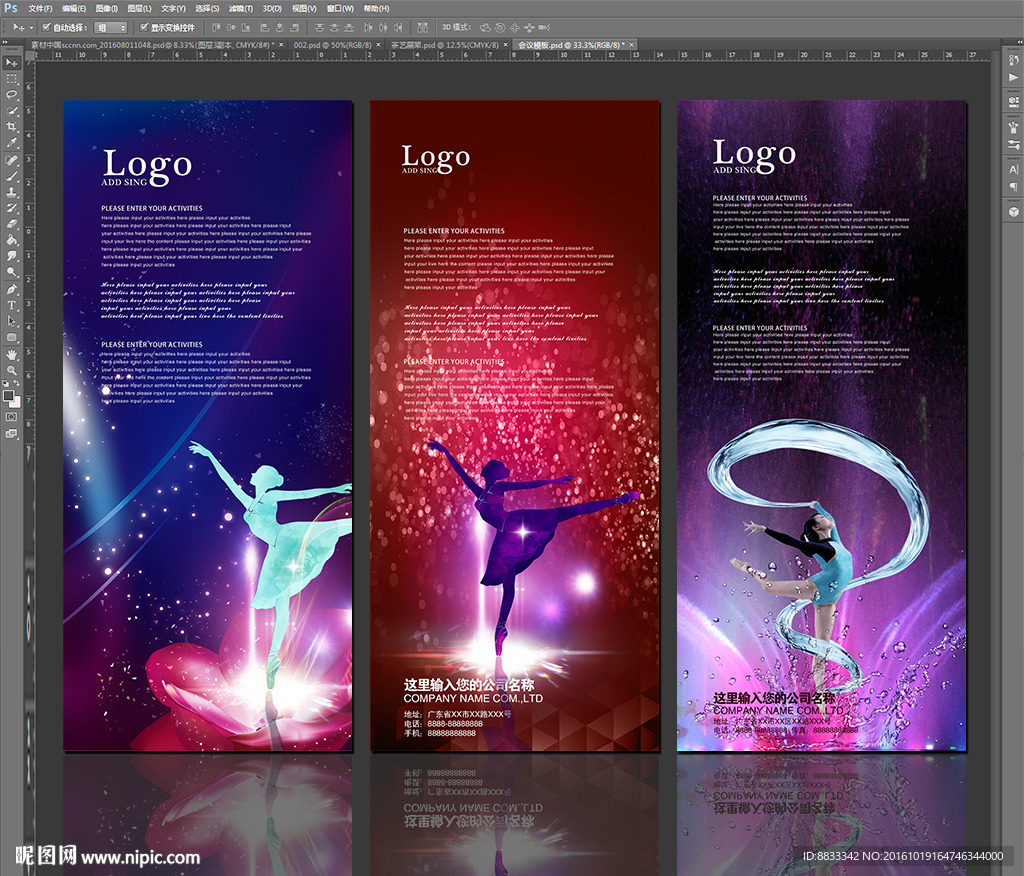1024x876 pixels.
Task: Select the Smudge tool
Action: (12, 256)
